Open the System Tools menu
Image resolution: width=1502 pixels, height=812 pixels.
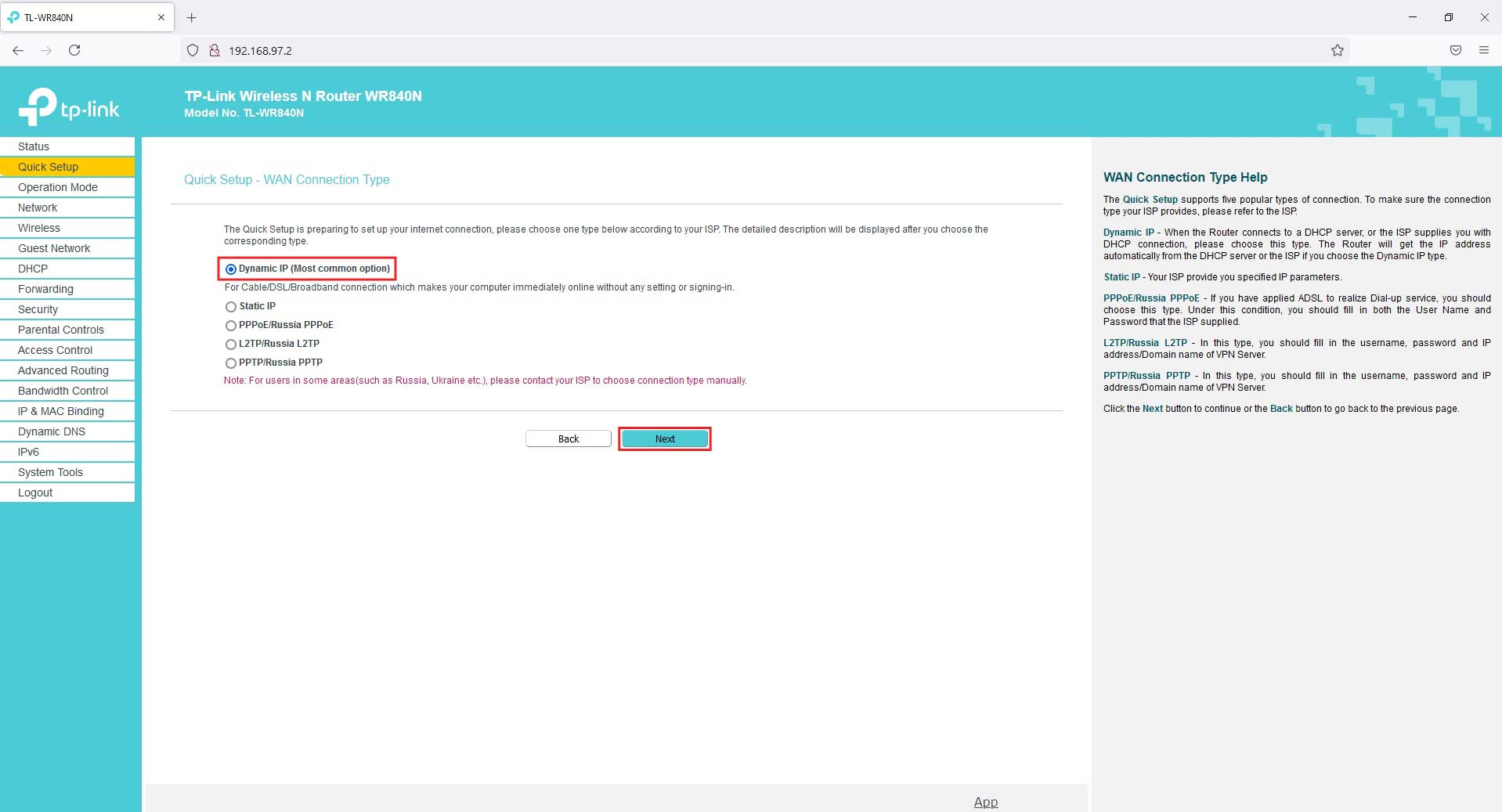coord(67,472)
